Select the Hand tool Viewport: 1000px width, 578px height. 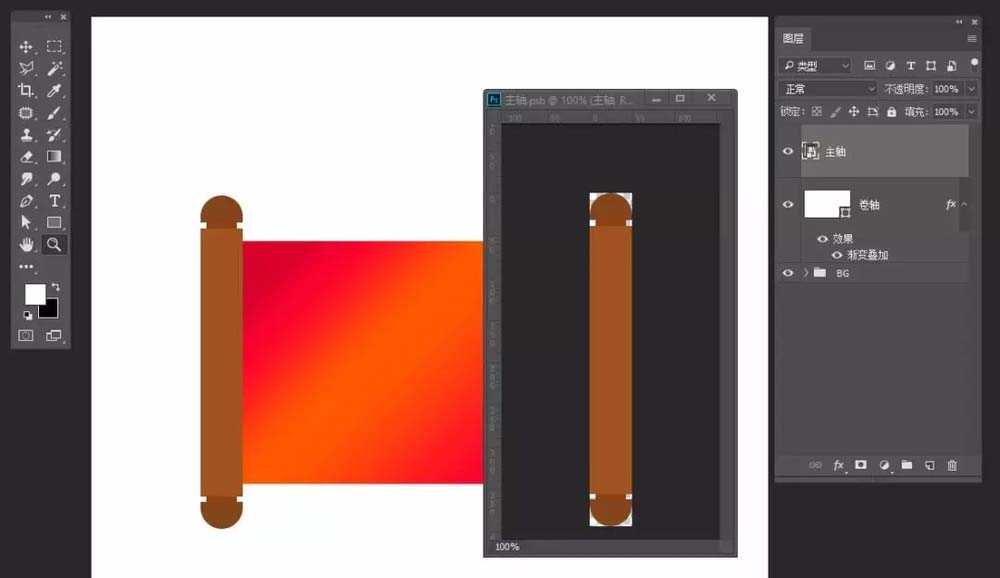click(24, 244)
